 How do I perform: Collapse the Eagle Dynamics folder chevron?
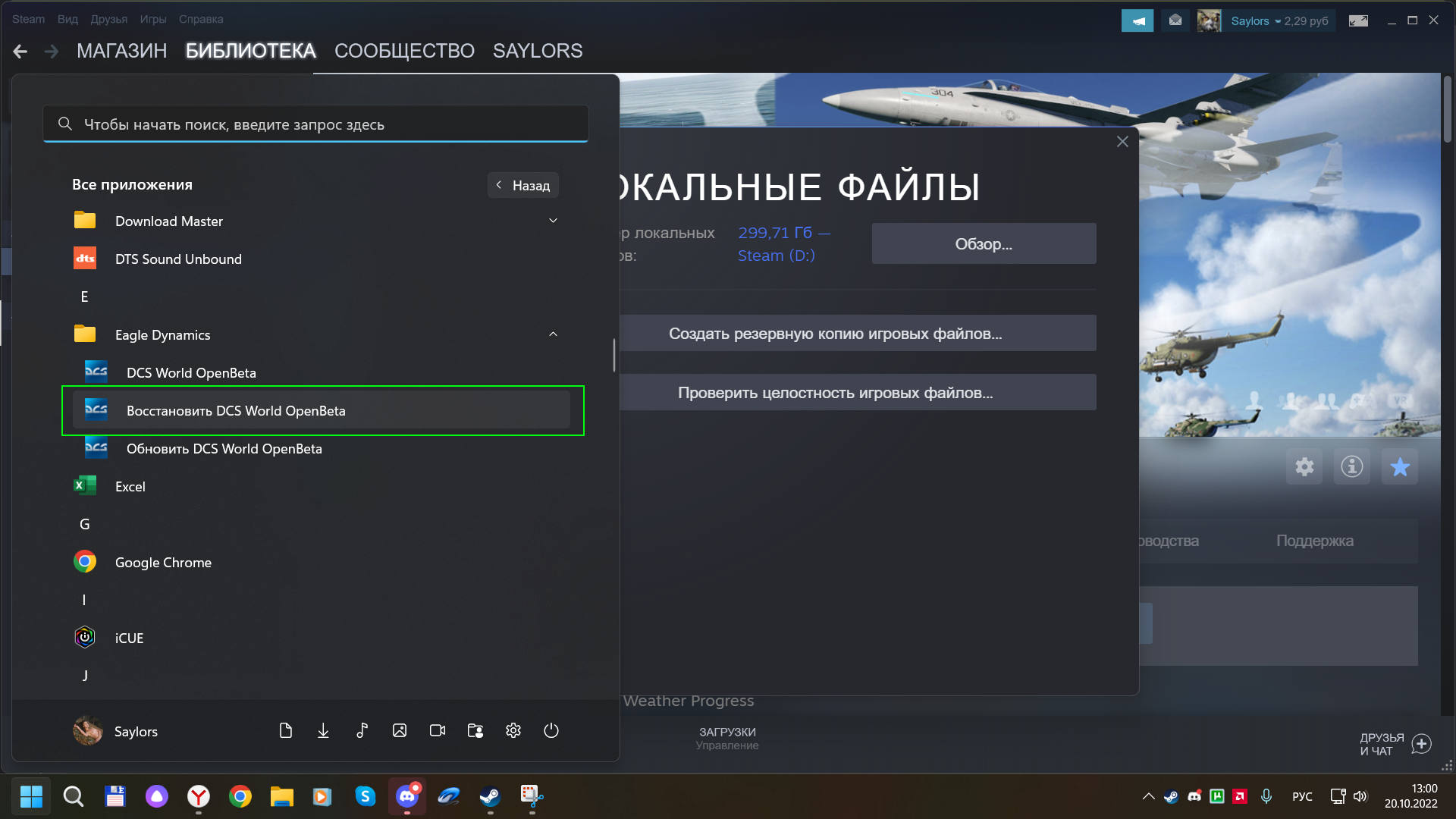pyautogui.click(x=553, y=334)
